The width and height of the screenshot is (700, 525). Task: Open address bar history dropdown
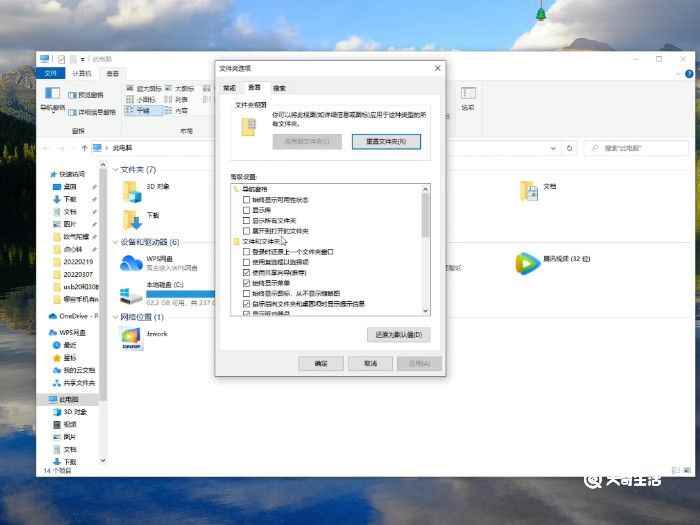(554, 148)
